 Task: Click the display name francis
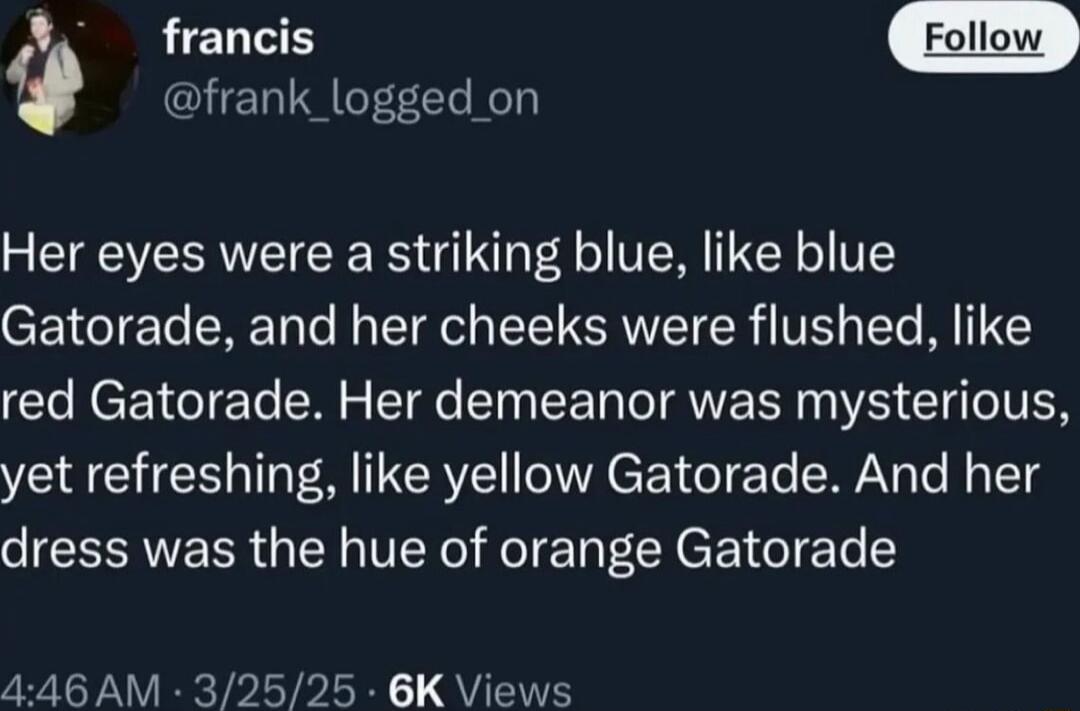(238, 38)
